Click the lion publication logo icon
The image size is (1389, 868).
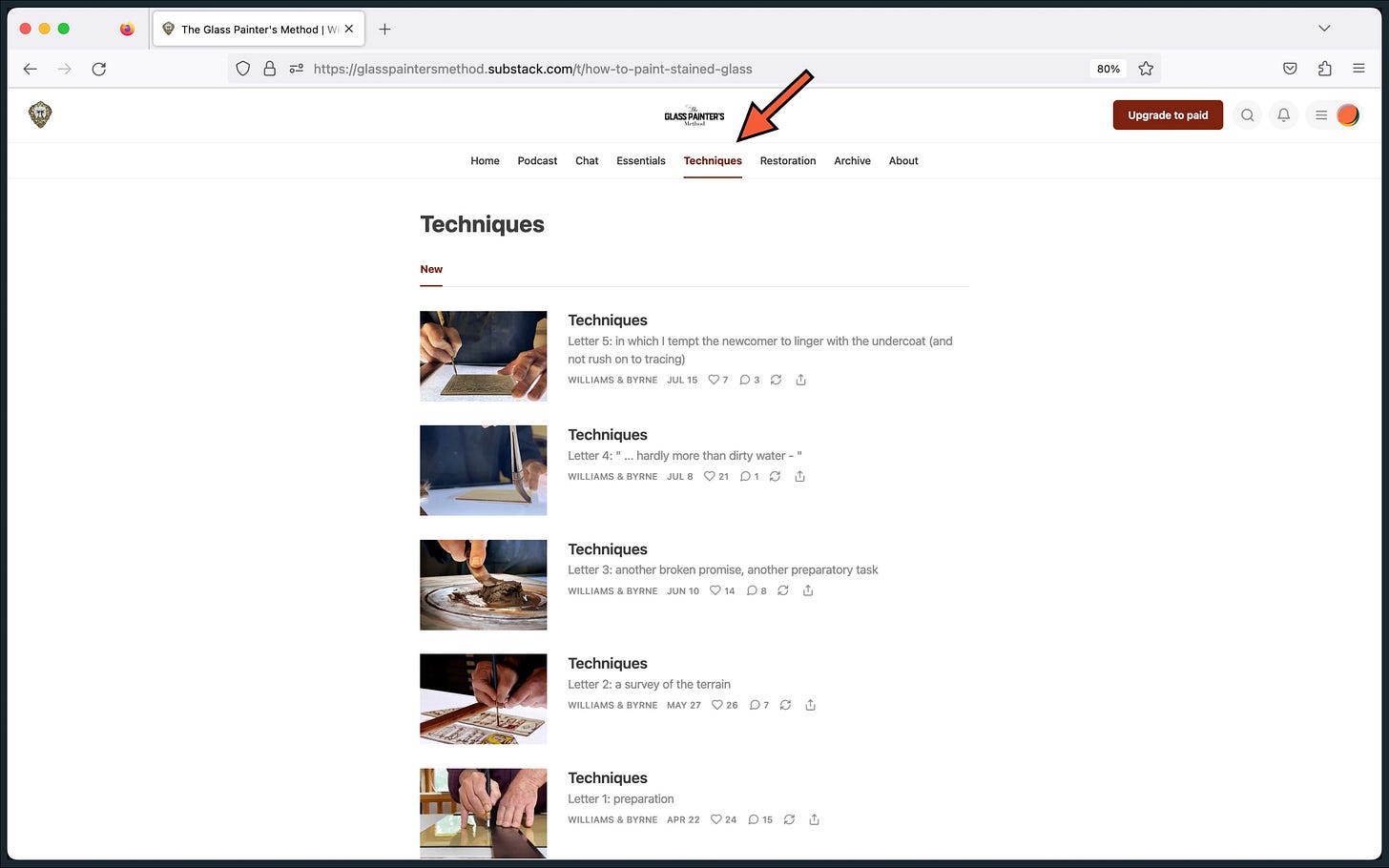[40, 114]
